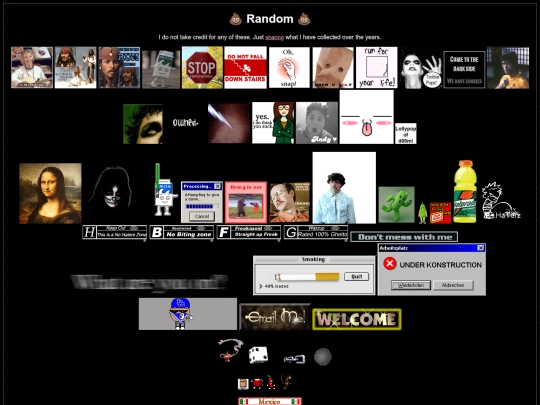Click the 'Do Not Fall Down Stairs' sign
The image size is (540, 405).
pos(246,68)
